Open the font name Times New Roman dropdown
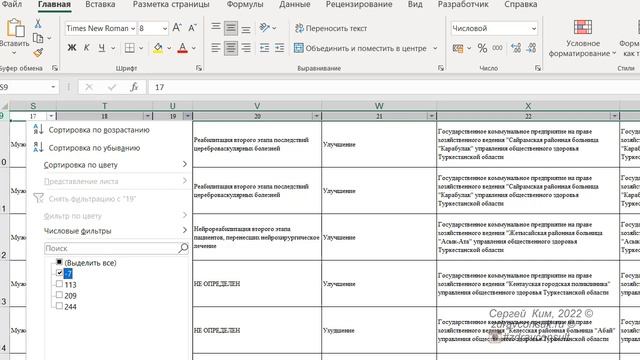This screenshot has width=640, height=360. click(133, 28)
